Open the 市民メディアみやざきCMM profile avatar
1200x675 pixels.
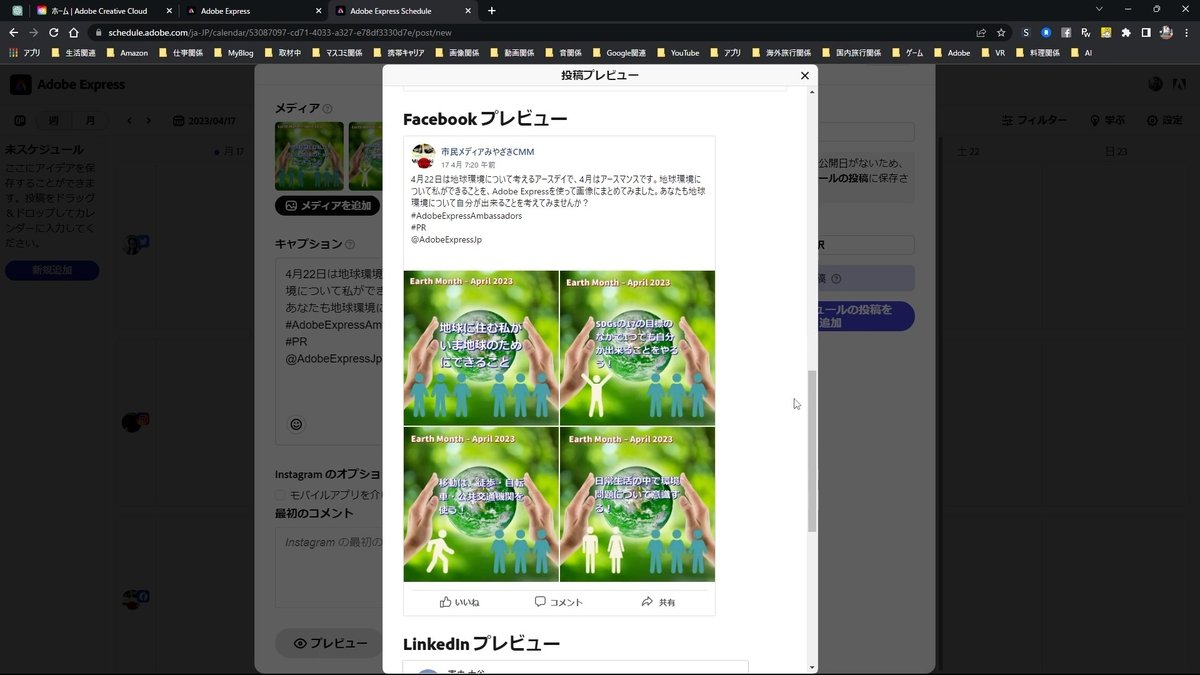423,156
